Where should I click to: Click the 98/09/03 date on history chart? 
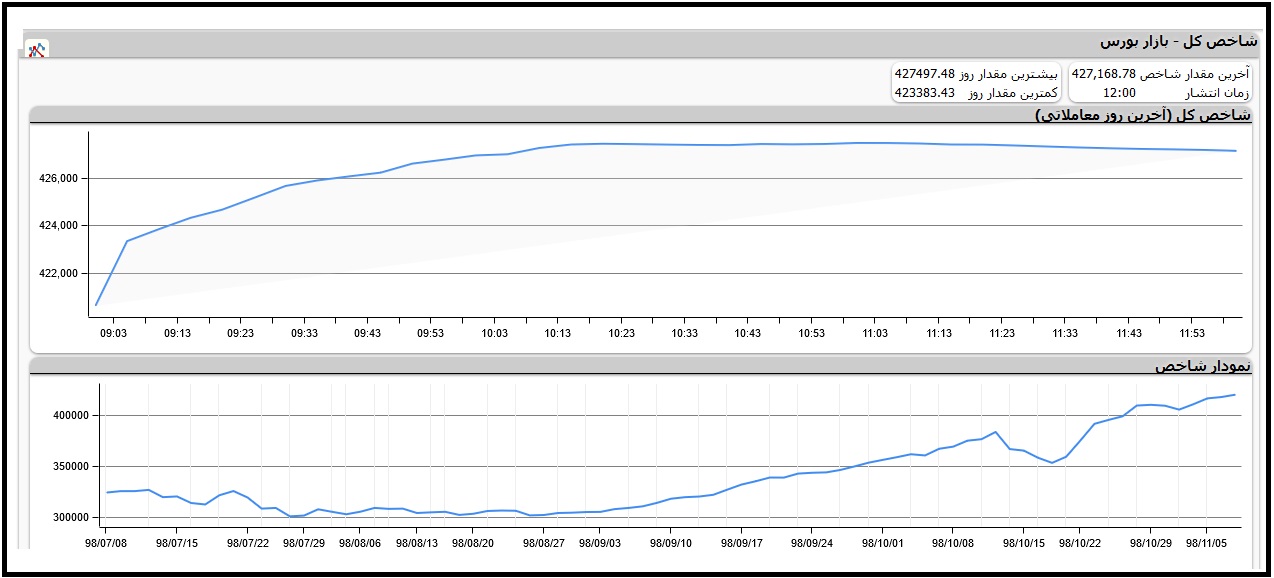(x=600, y=544)
